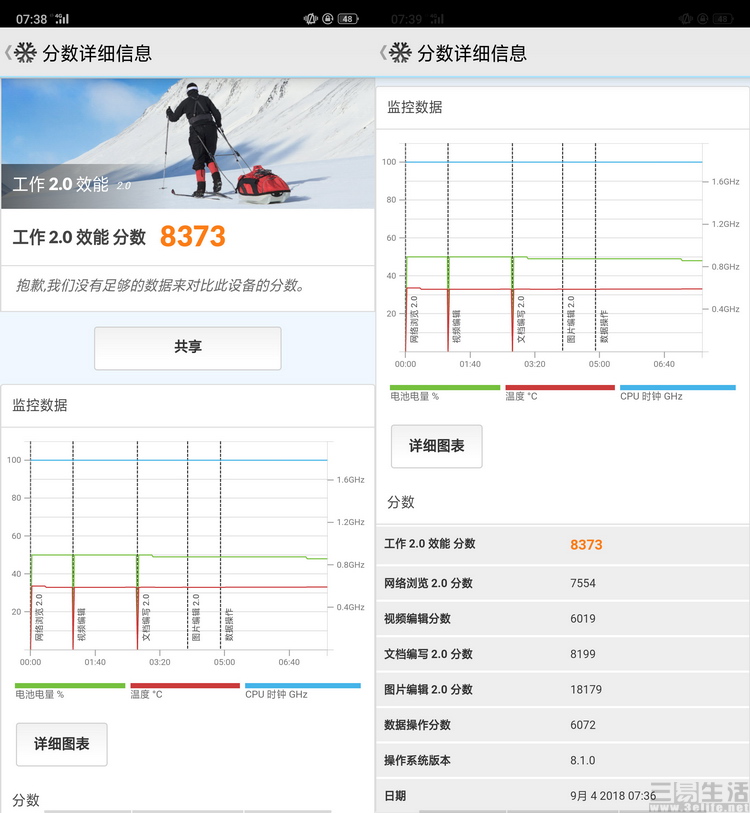750x813 pixels.
Task: Tap the lock rotation icon in left status bar
Action: (x=328, y=19)
